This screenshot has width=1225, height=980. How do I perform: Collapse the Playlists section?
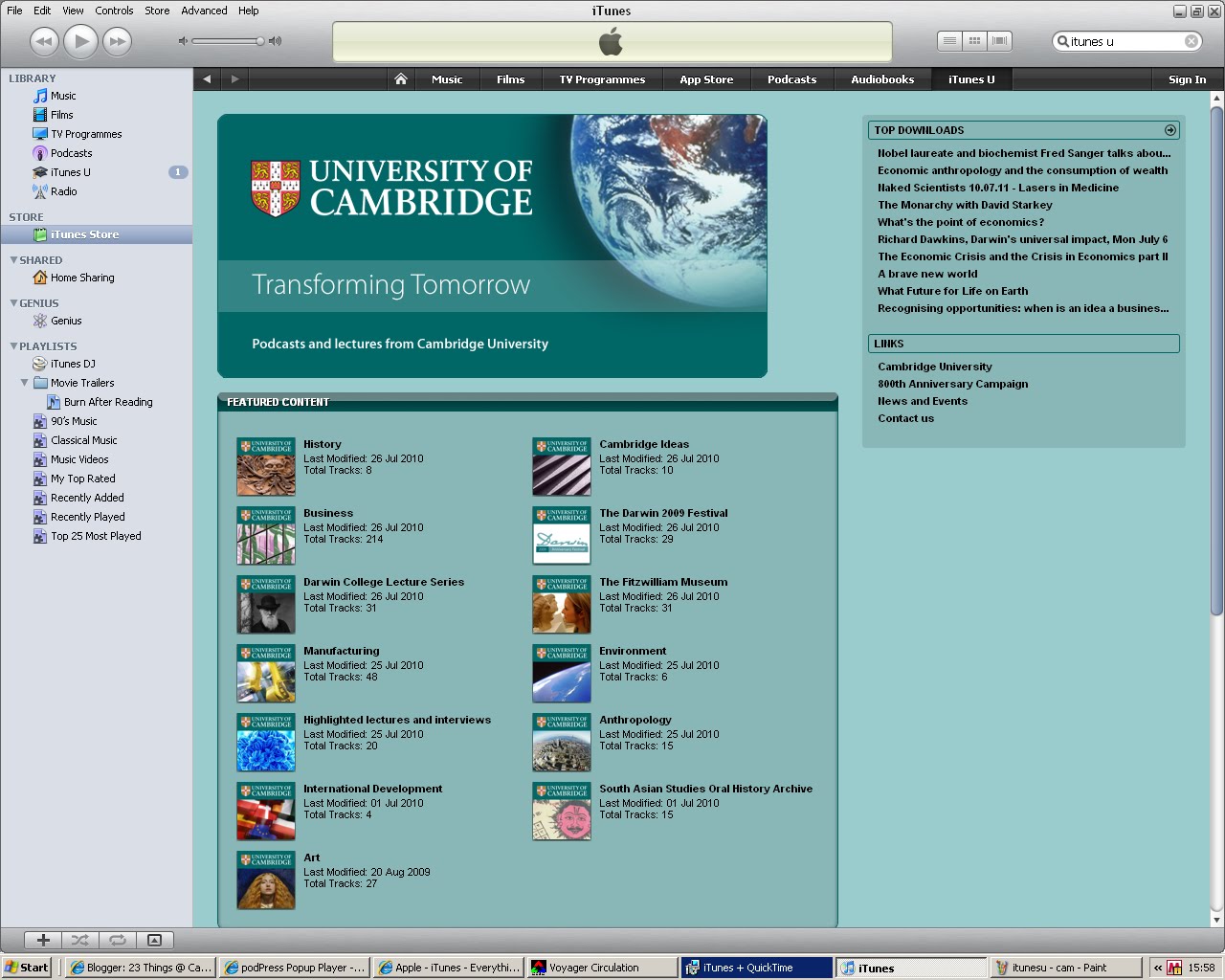pos(13,346)
